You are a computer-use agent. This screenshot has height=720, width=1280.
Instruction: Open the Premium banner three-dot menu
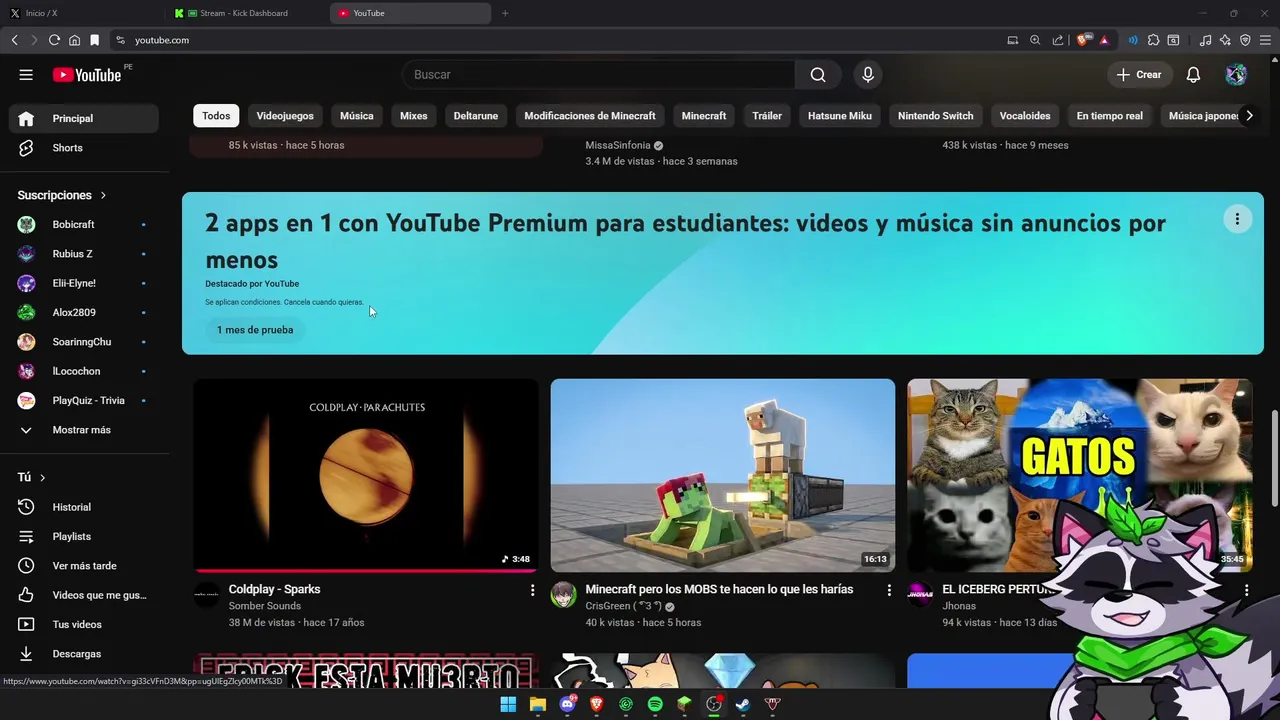click(x=1237, y=219)
